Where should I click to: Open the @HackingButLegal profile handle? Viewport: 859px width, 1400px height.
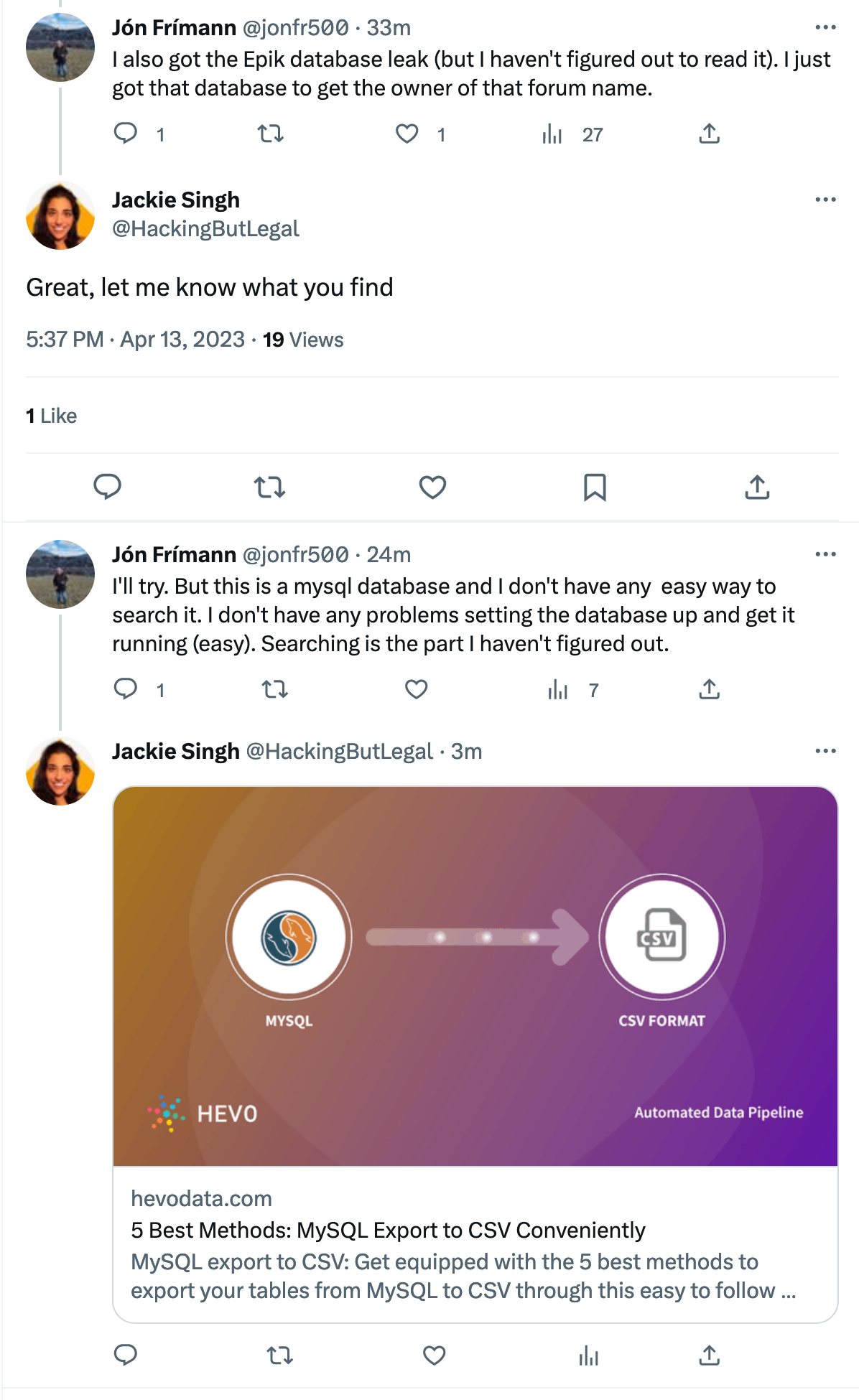(x=205, y=229)
